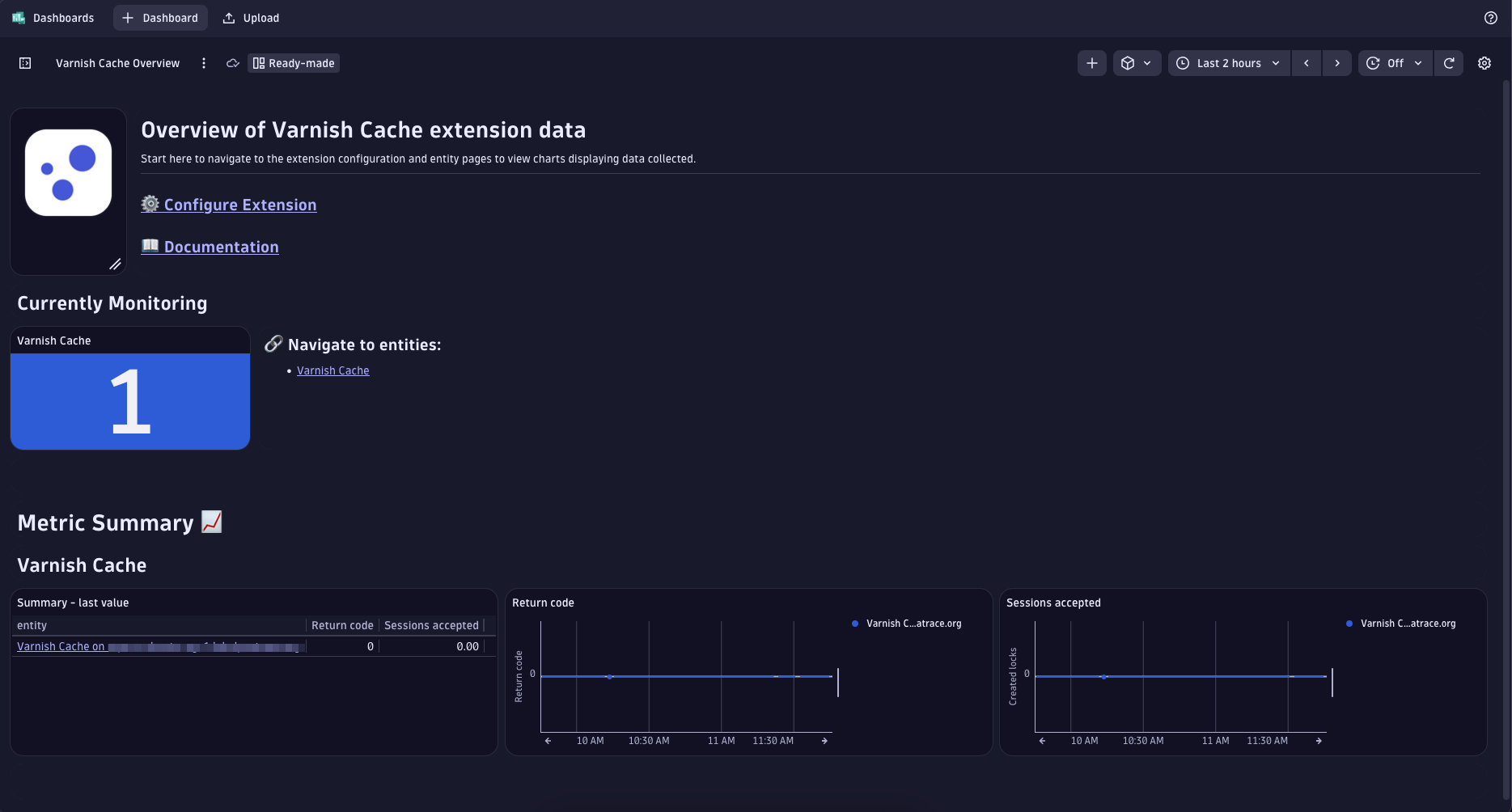
Task: Click the Configure Extension link
Action: [x=239, y=204]
